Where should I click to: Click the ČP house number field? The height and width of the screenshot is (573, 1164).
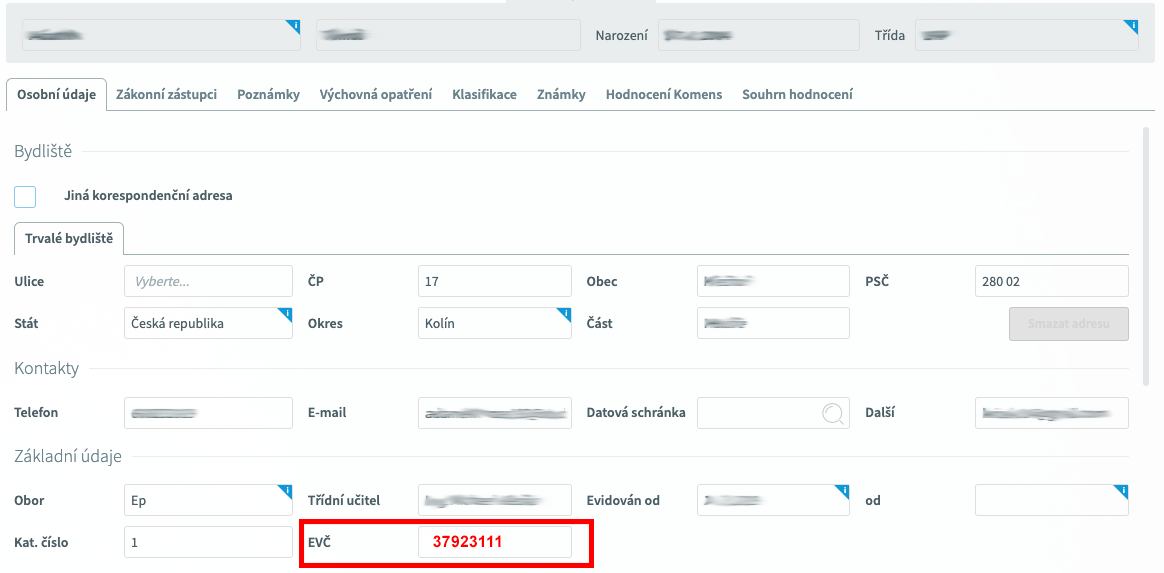point(494,282)
